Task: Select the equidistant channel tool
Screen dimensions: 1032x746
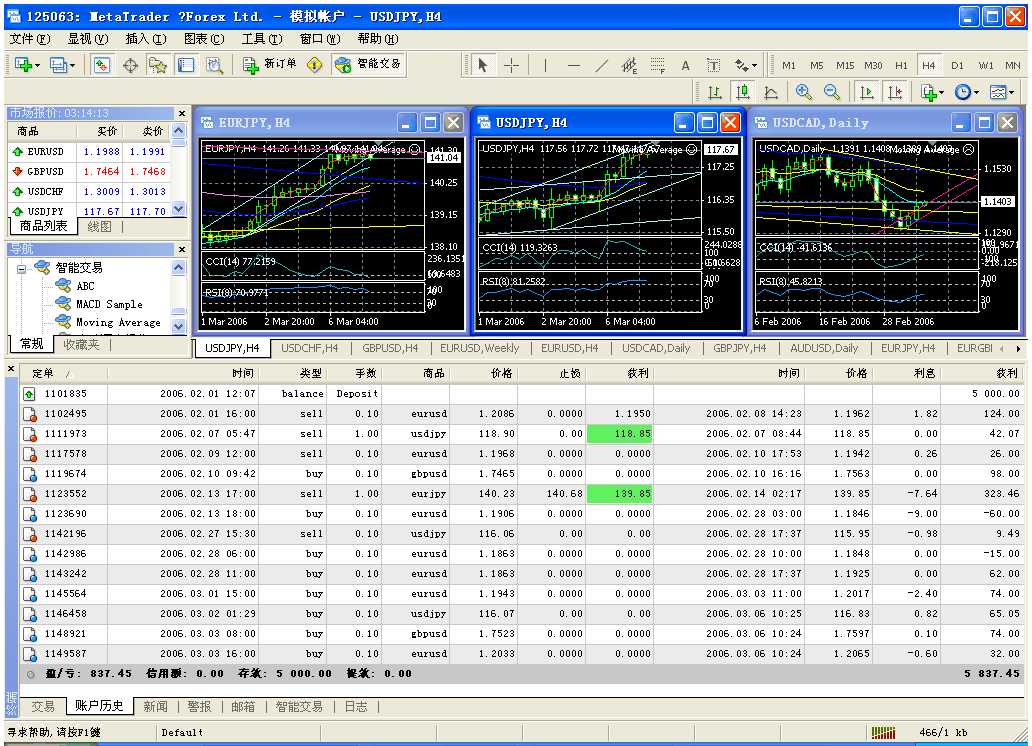Action: pyautogui.click(x=629, y=65)
